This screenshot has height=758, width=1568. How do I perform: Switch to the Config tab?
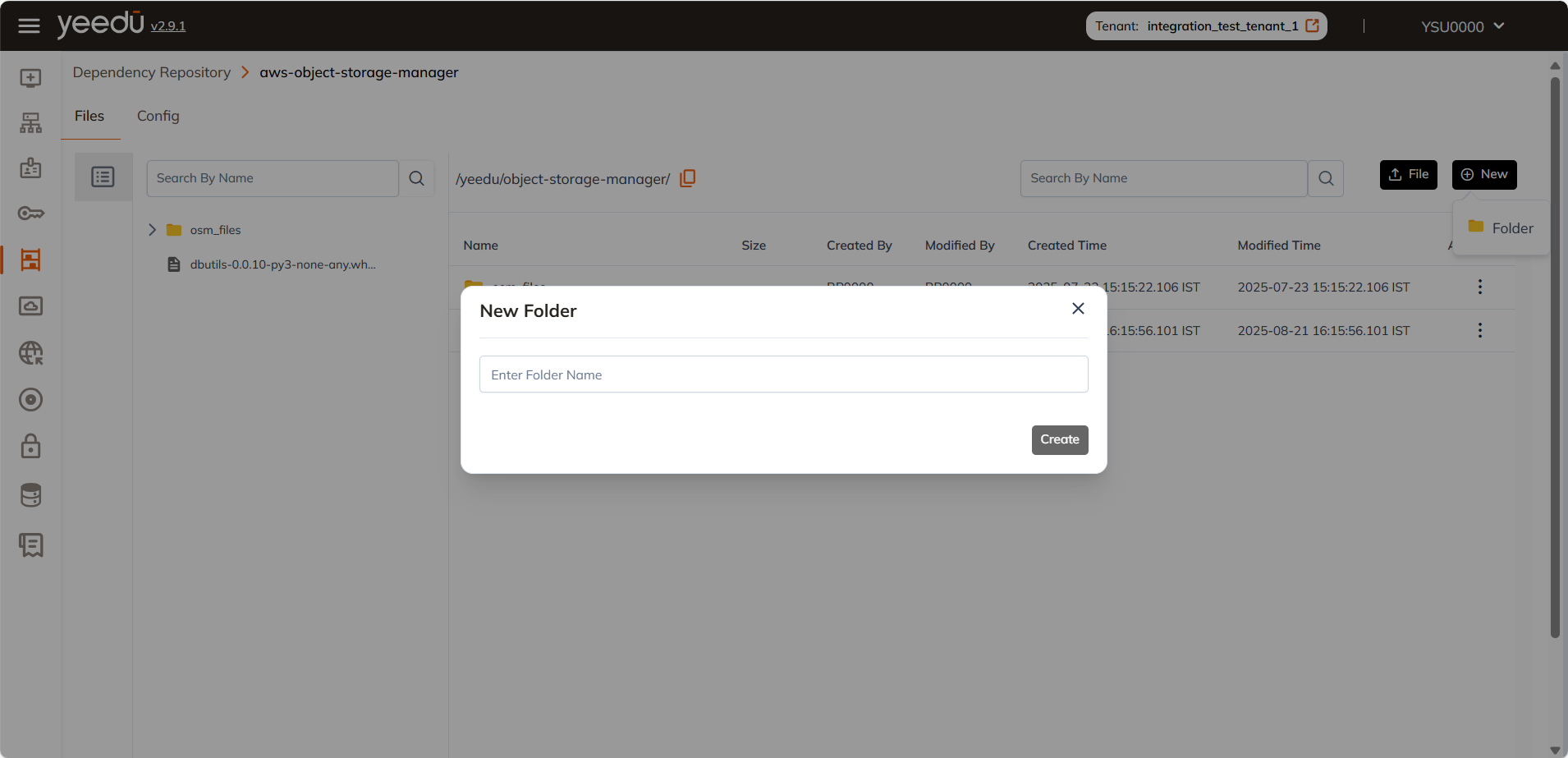158,116
